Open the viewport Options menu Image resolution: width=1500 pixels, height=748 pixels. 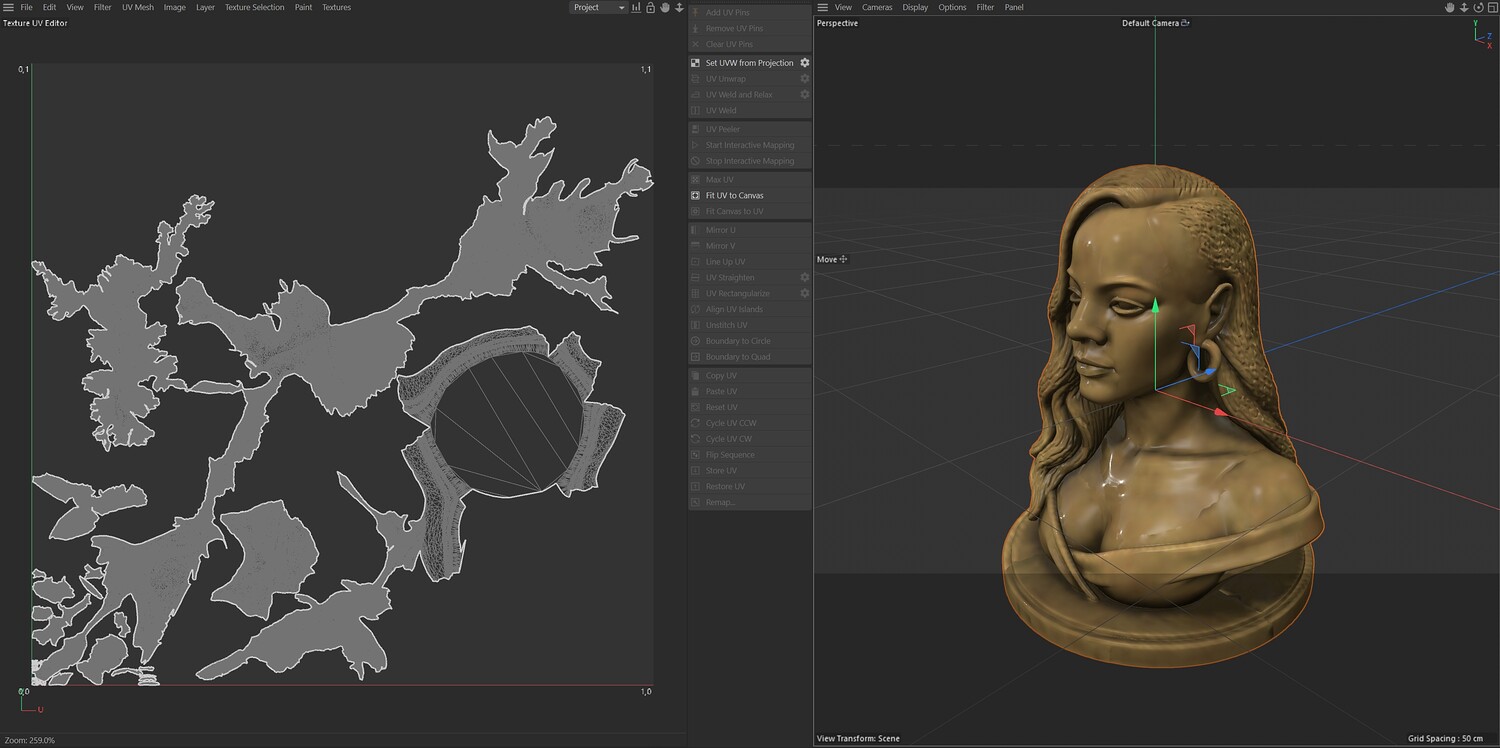point(952,7)
